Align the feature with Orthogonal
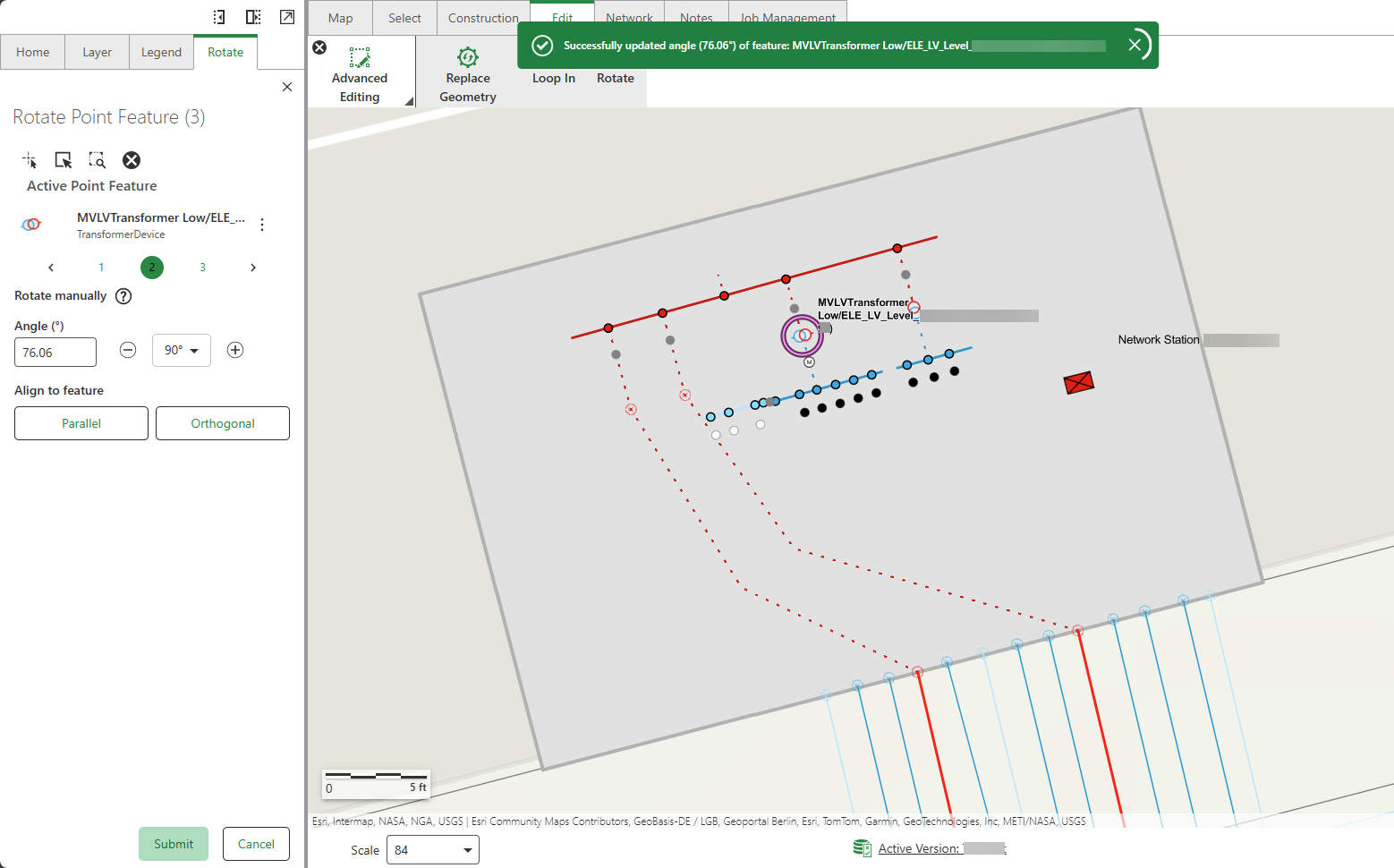 click(x=223, y=423)
